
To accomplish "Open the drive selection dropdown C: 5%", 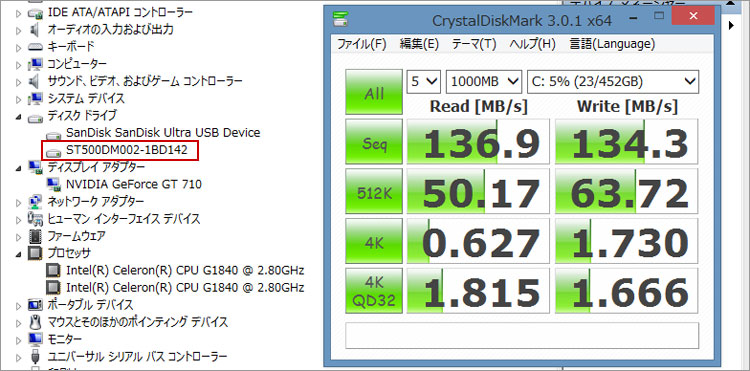I will coord(613,82).
